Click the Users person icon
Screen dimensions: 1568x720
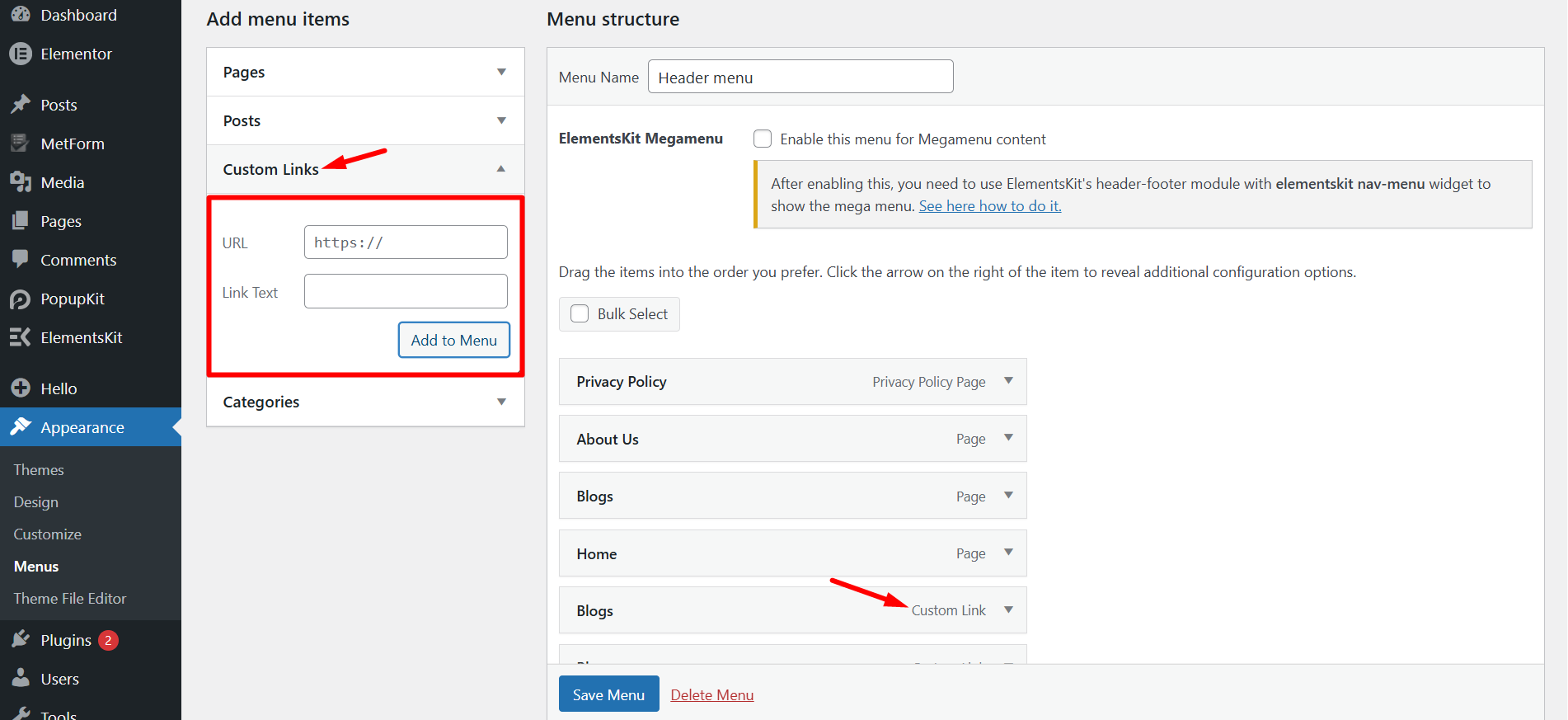[21, 679]
